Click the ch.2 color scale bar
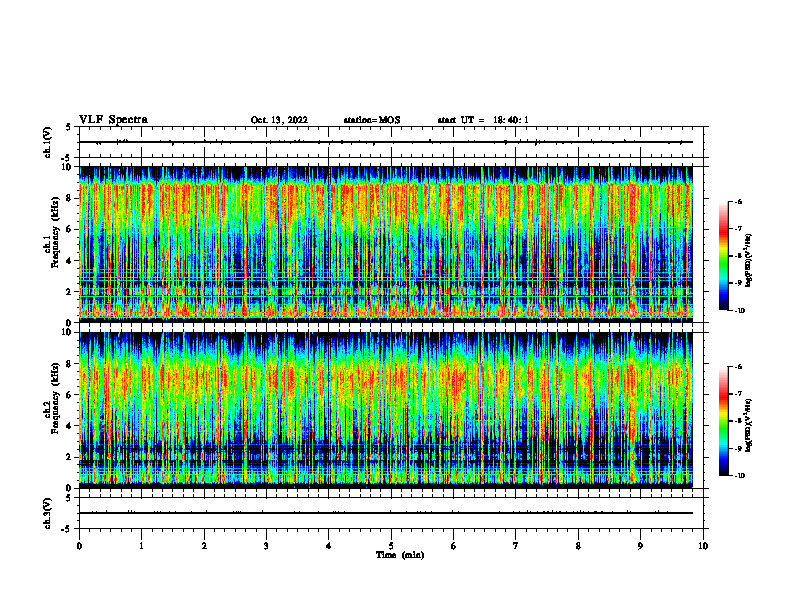This screenshot has height=612, width=792. point(724,421)
